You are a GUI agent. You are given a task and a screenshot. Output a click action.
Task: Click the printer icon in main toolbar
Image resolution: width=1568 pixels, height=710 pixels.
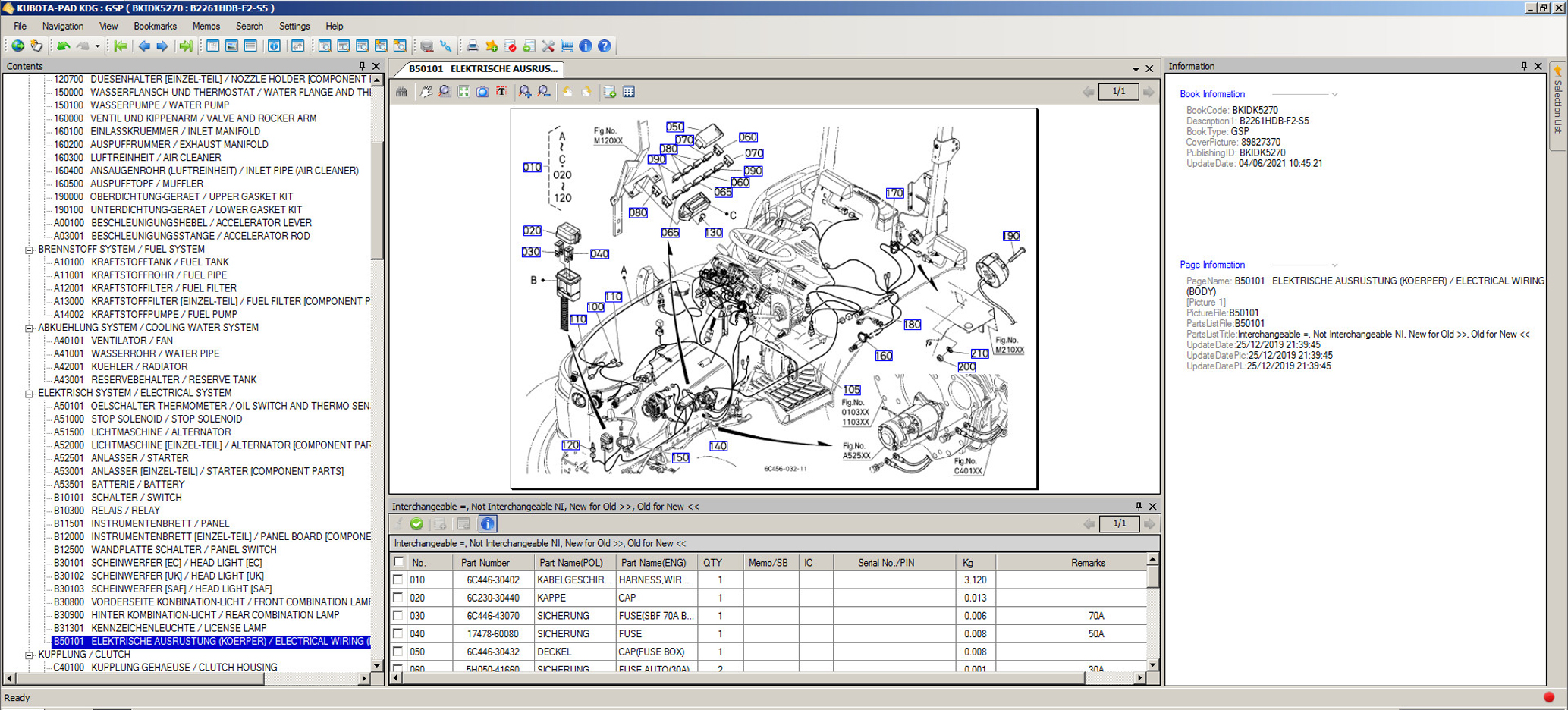click(473, 46)
